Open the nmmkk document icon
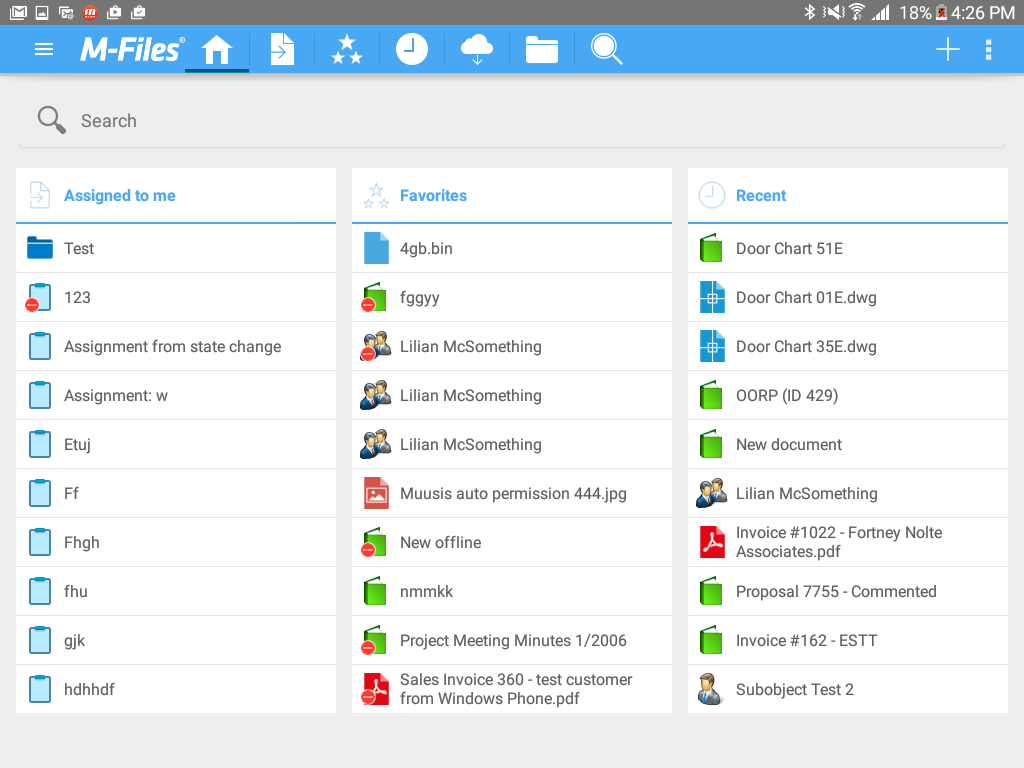 [x=375, y=591]
